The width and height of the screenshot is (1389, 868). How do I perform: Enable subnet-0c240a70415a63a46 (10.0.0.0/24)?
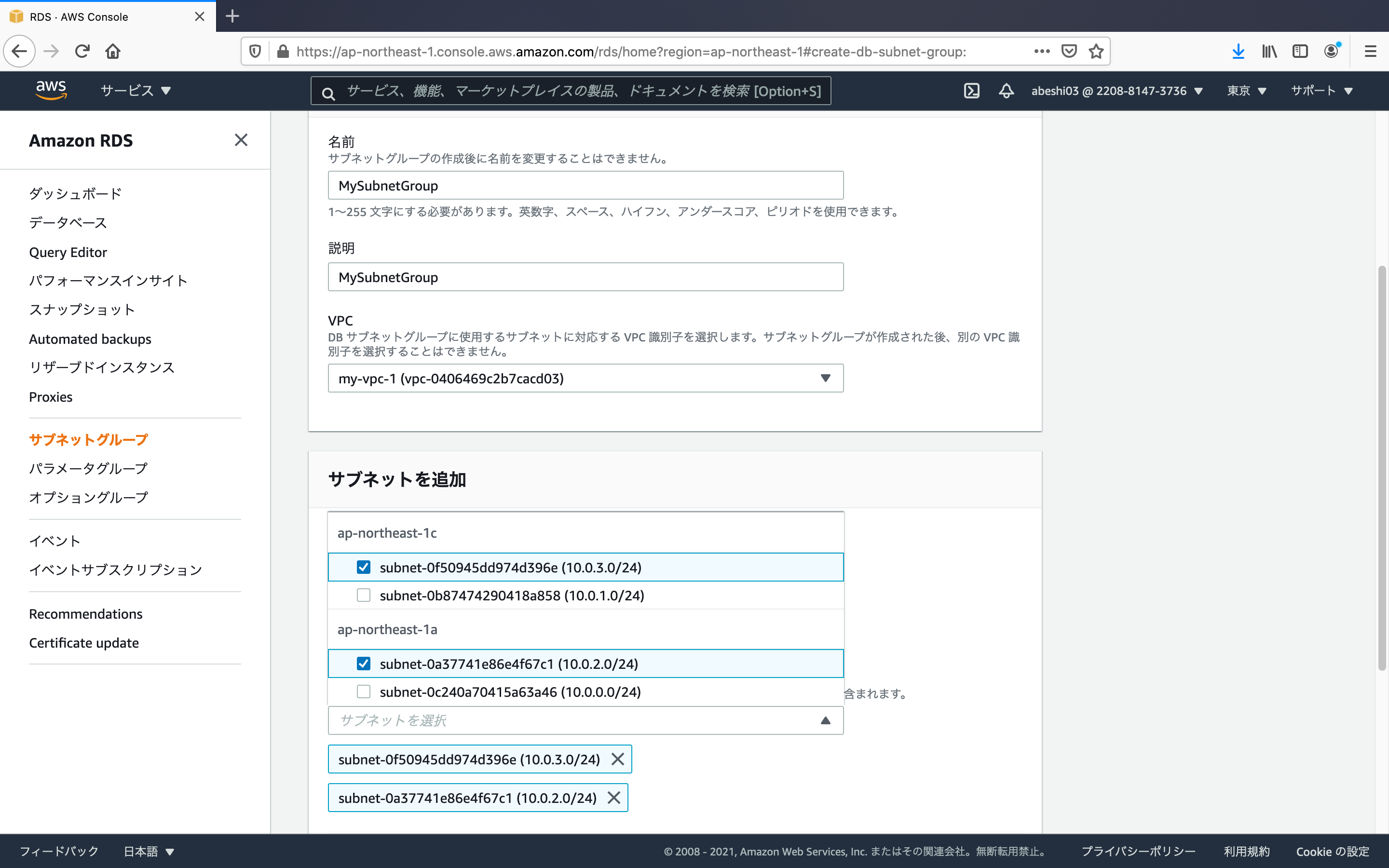[364, 692]
